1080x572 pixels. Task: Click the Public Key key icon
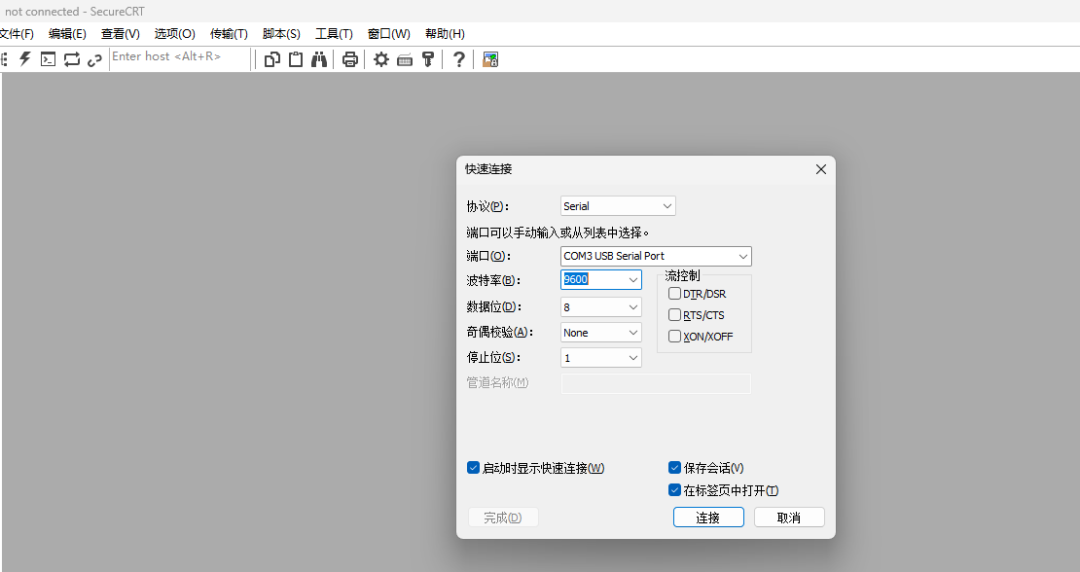coord(428,59)
